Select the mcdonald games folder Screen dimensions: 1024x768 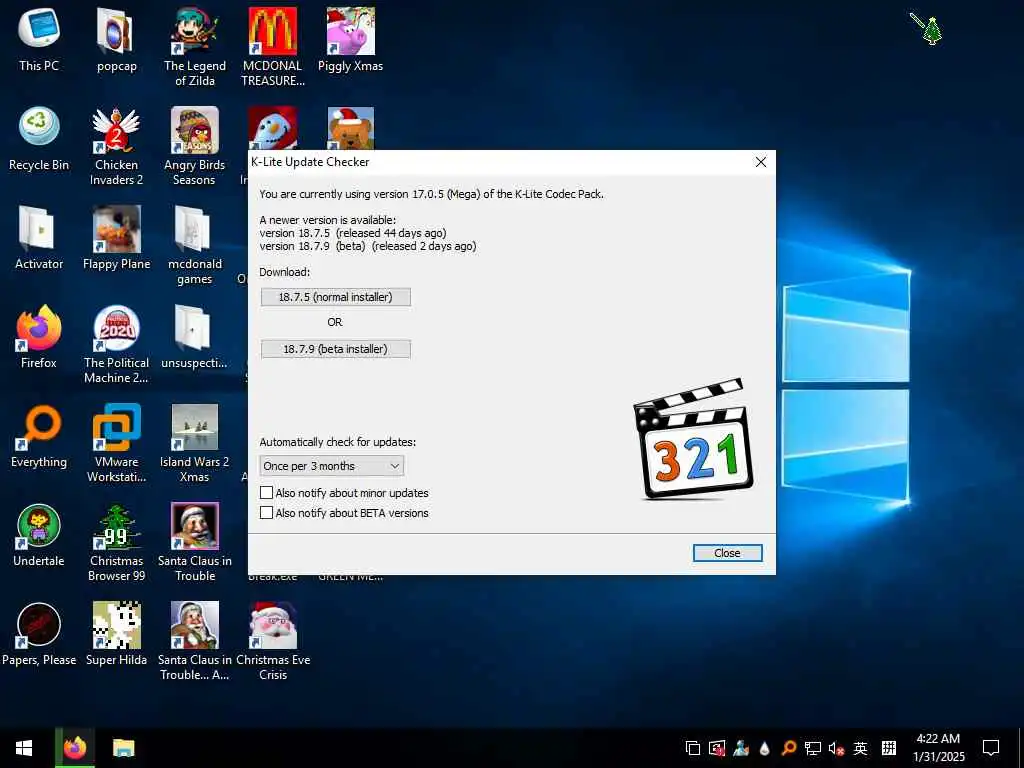click(195, 246)
